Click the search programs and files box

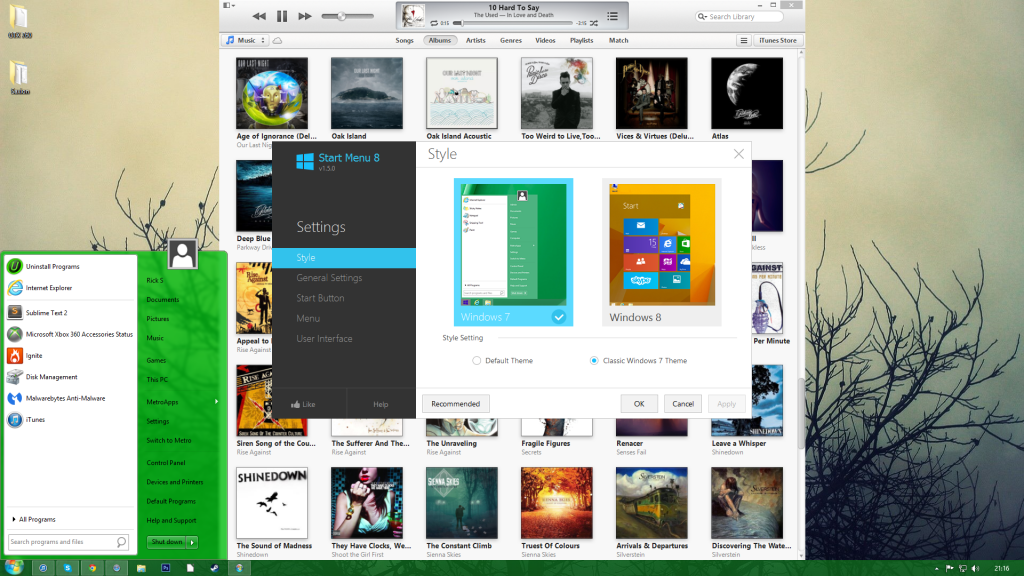coord(69,542)
